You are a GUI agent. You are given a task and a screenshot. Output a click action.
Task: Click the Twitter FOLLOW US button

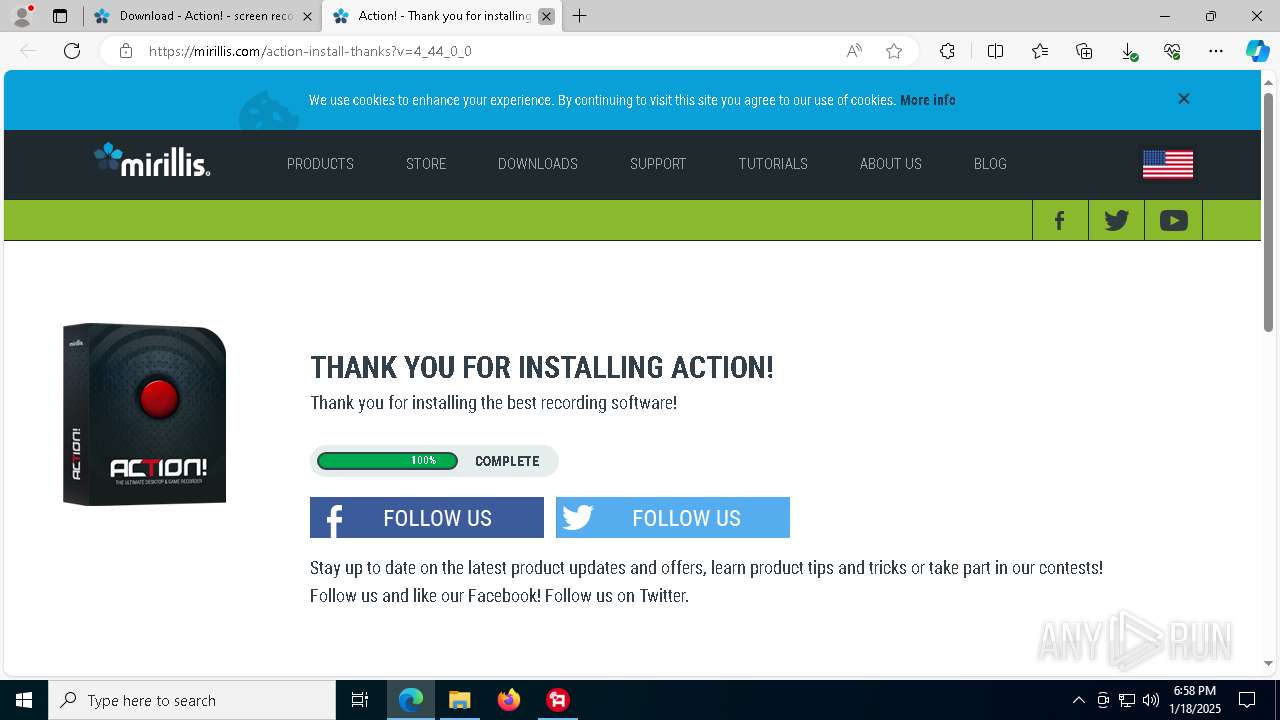pos(673,518)
